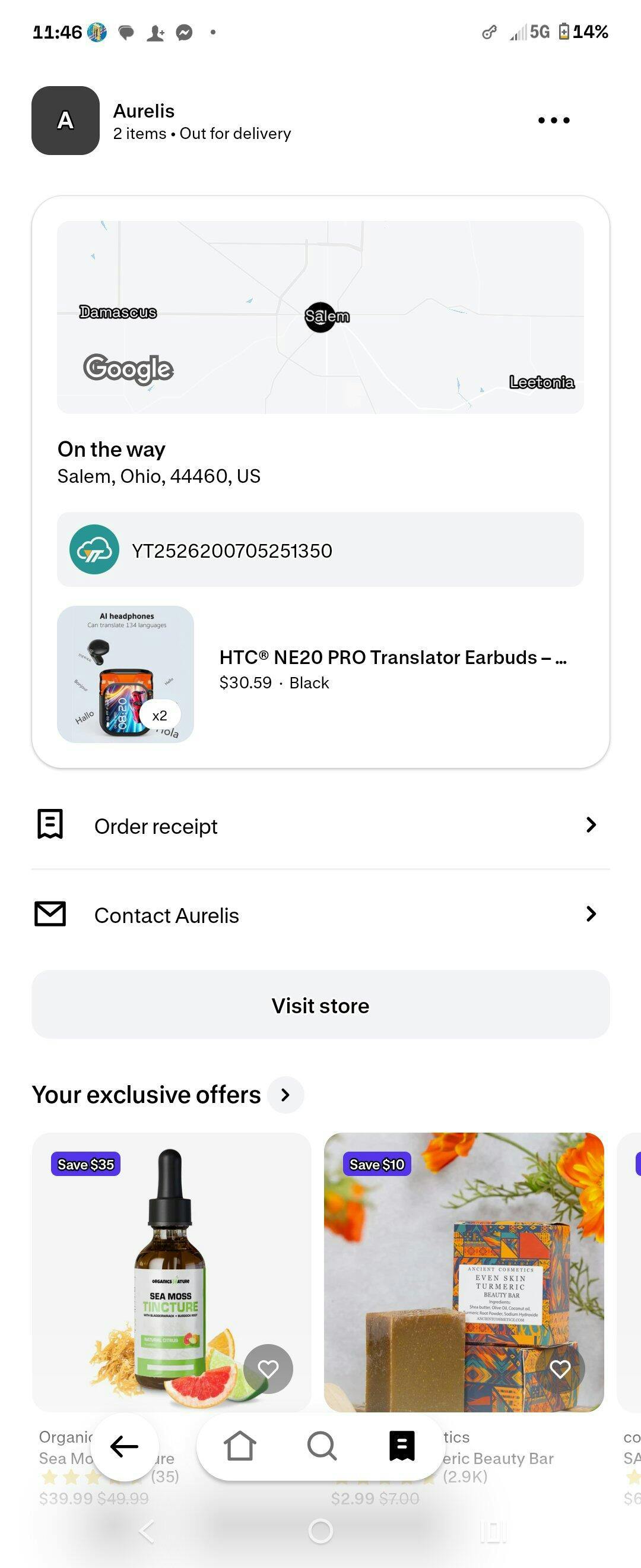This screenshot has width=641, height=1568.
Task: Go to the Home tab
Action: click(240, 1446)
